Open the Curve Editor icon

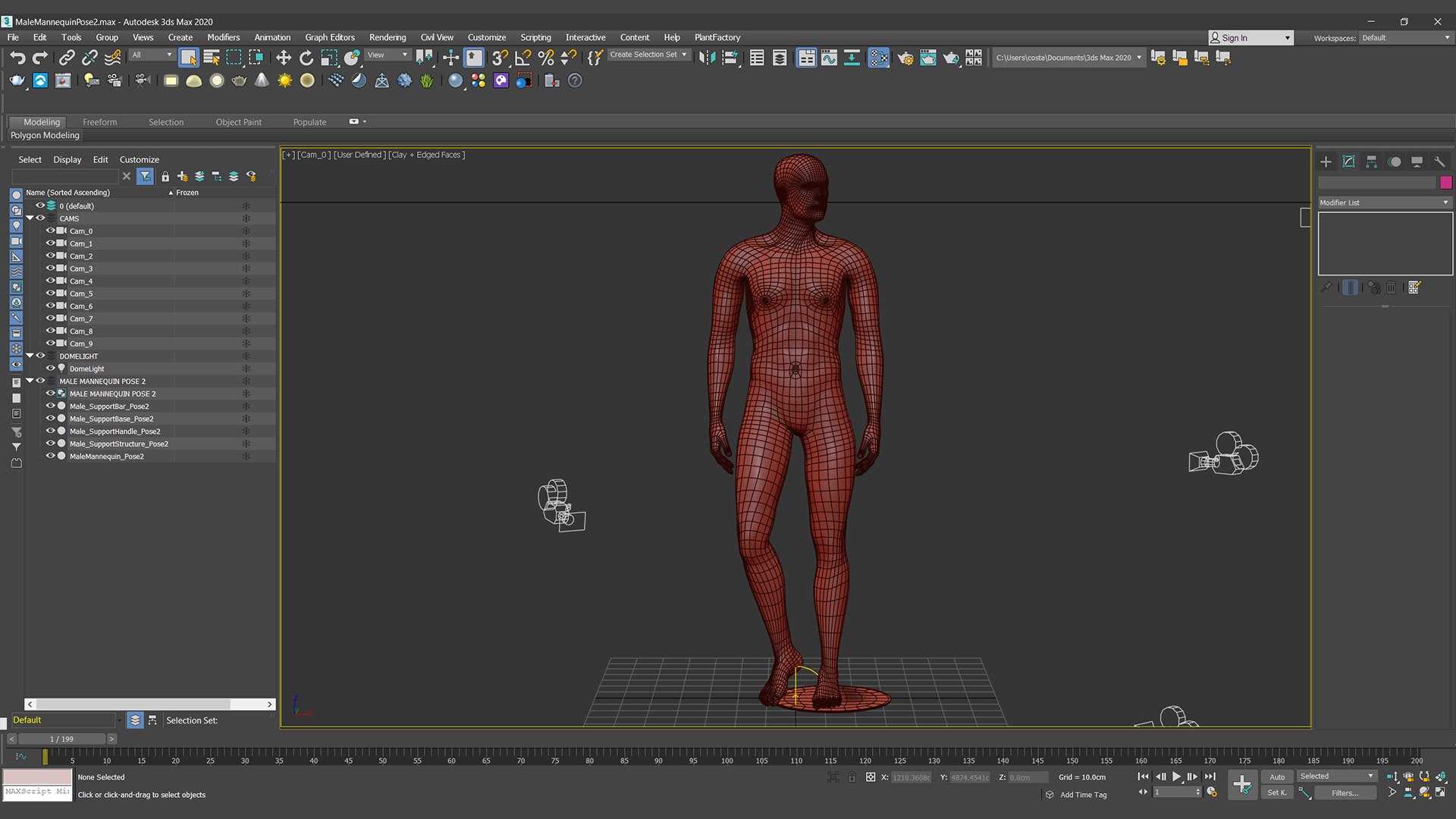(829, 58)
